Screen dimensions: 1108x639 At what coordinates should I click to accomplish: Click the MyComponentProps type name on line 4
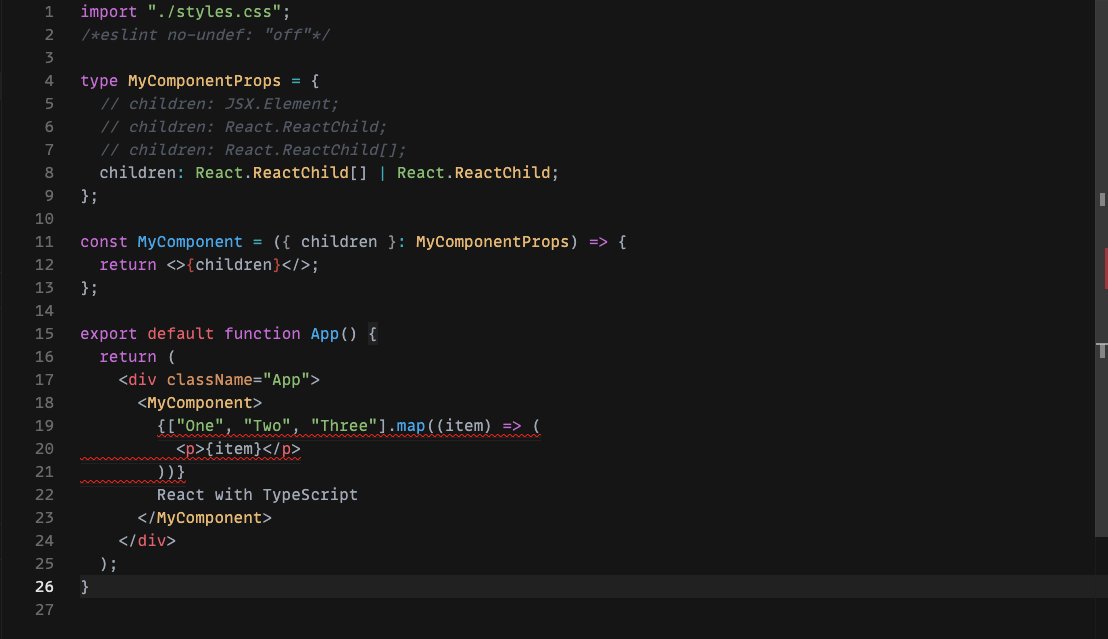(204, 80)
